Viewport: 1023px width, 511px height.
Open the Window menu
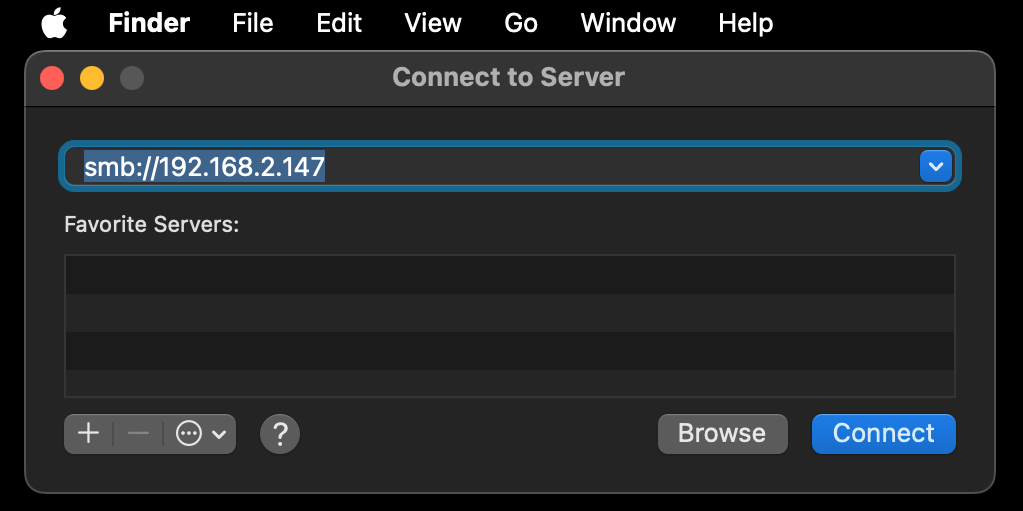coord(628,23)
